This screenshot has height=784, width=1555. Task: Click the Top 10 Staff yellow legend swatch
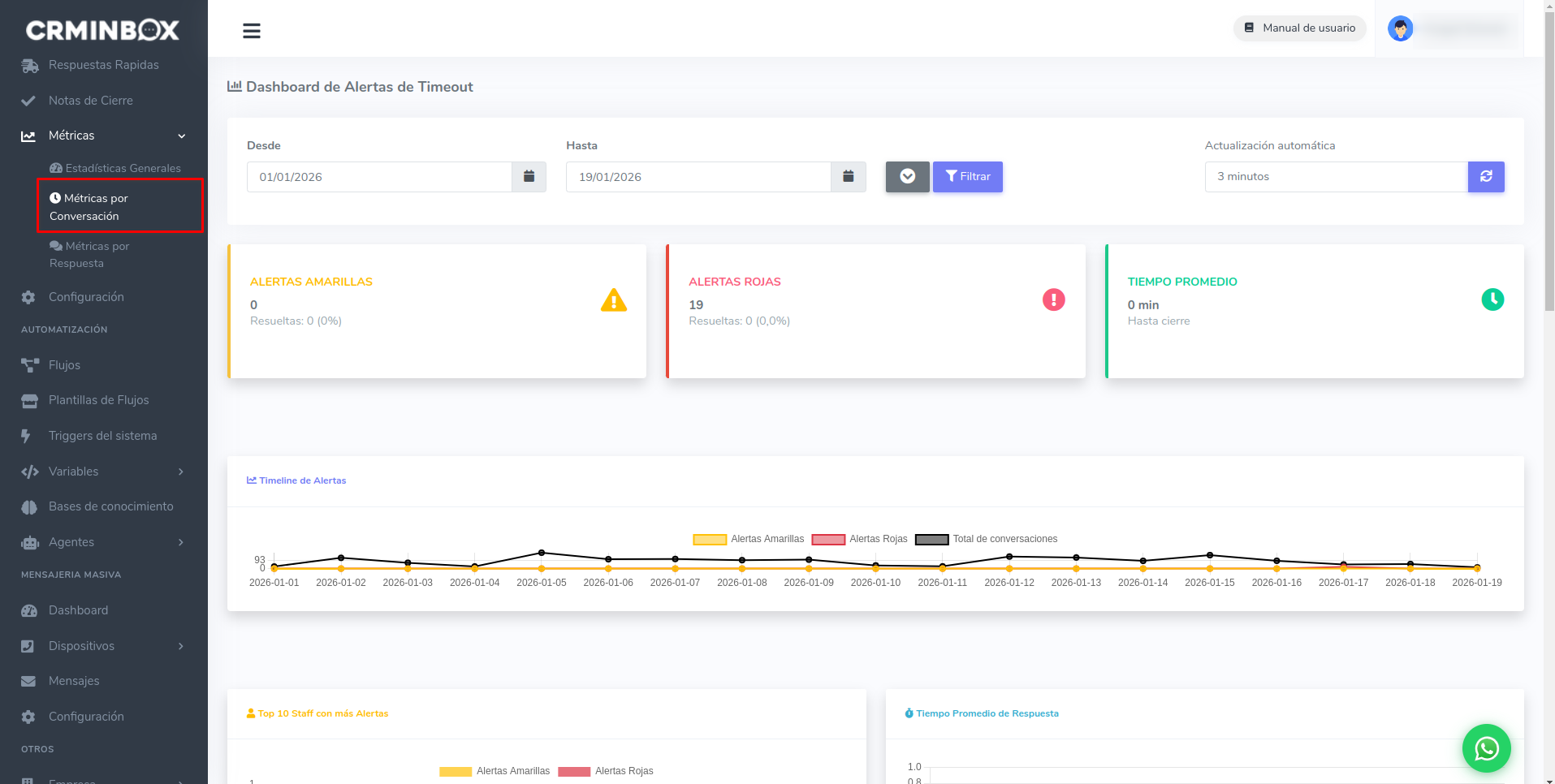pos(455,772)
